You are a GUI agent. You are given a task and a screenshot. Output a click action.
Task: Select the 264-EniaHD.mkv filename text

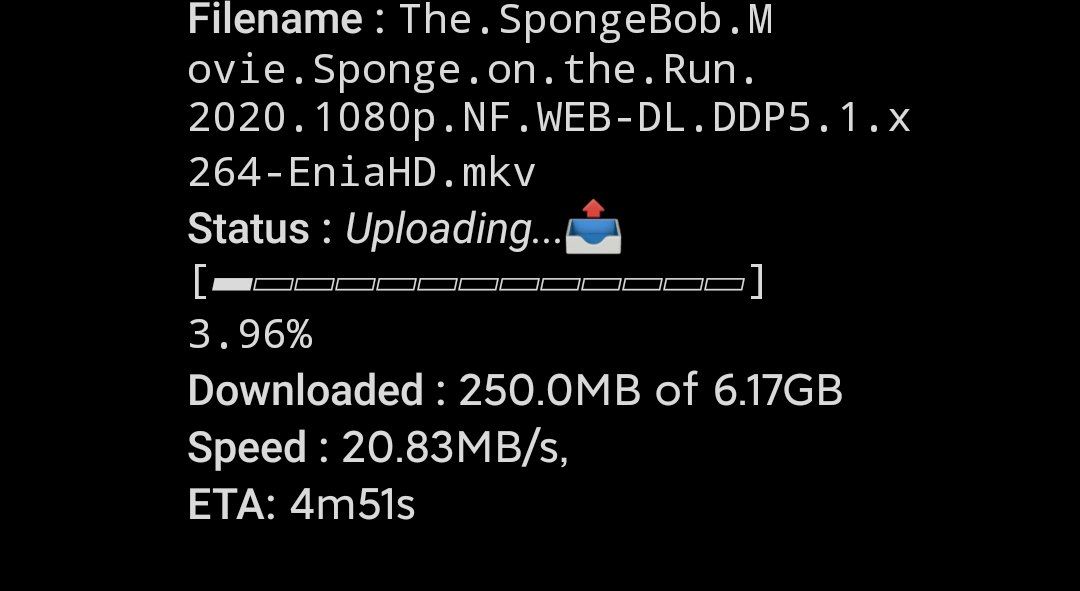(x=362, y=173)
